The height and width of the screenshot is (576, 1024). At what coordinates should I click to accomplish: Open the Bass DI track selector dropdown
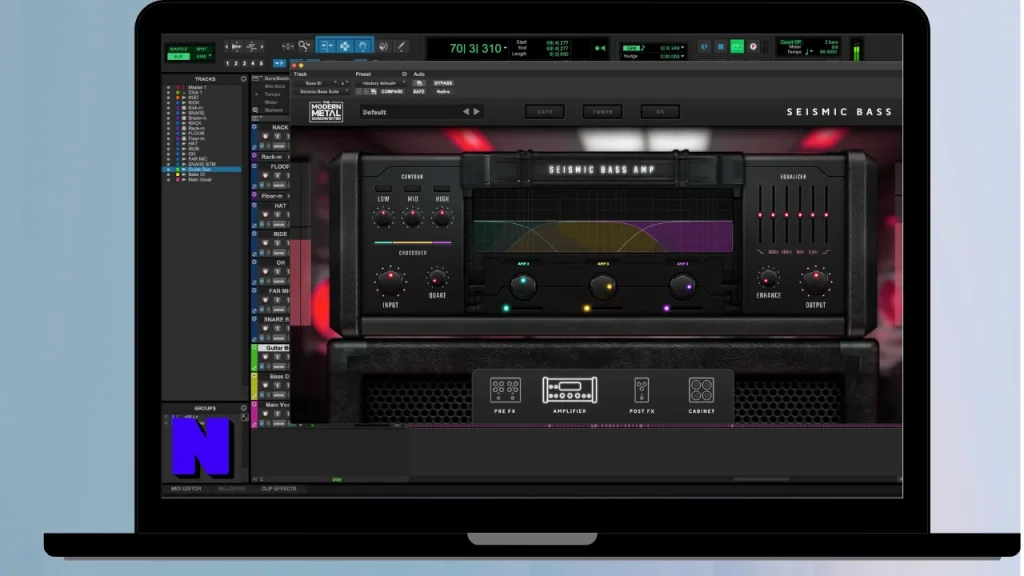click(318, 83)
